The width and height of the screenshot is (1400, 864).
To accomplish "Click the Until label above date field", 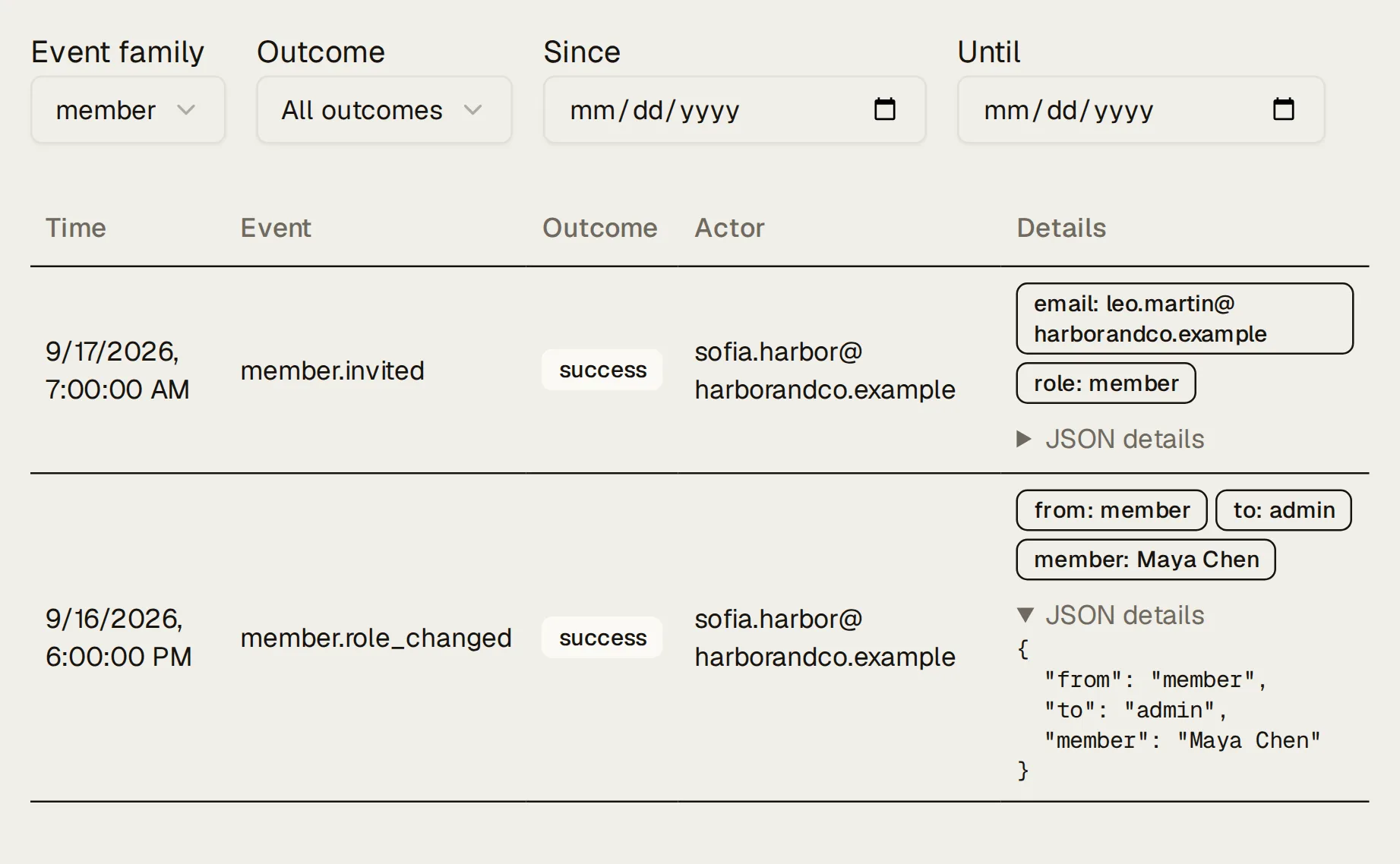I will coord(989,52).
